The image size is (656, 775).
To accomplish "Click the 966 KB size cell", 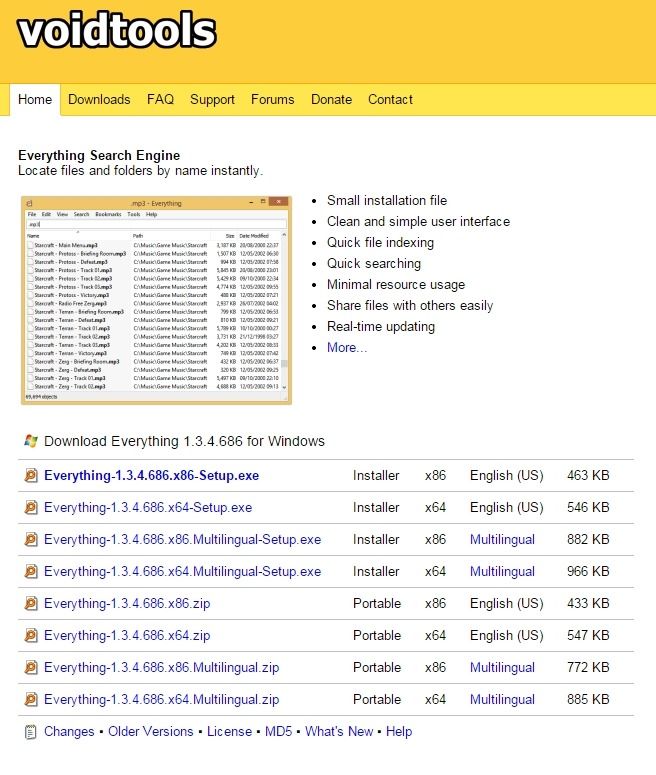I will (588, 572).
